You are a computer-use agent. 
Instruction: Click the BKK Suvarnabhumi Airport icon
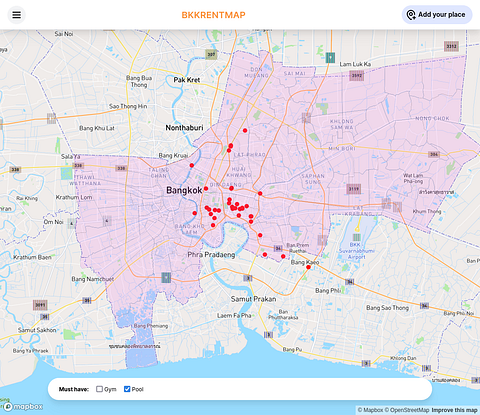(357, 237)
